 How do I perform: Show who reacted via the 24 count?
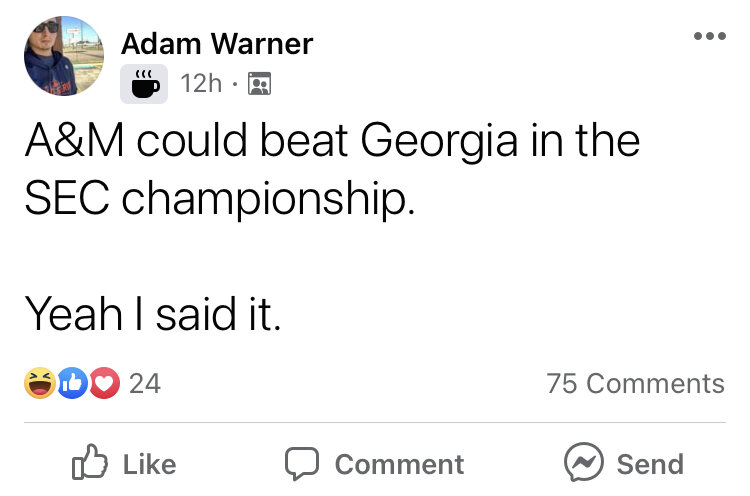pos(145,383)
